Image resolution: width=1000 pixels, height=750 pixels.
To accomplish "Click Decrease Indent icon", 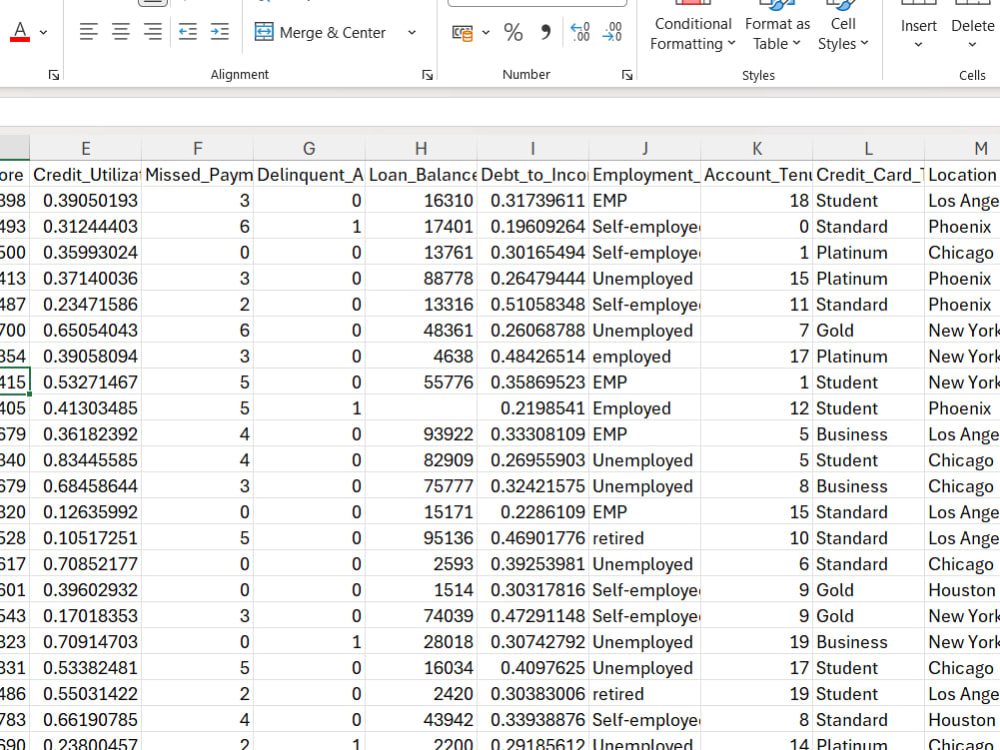I will coord(188,31).
